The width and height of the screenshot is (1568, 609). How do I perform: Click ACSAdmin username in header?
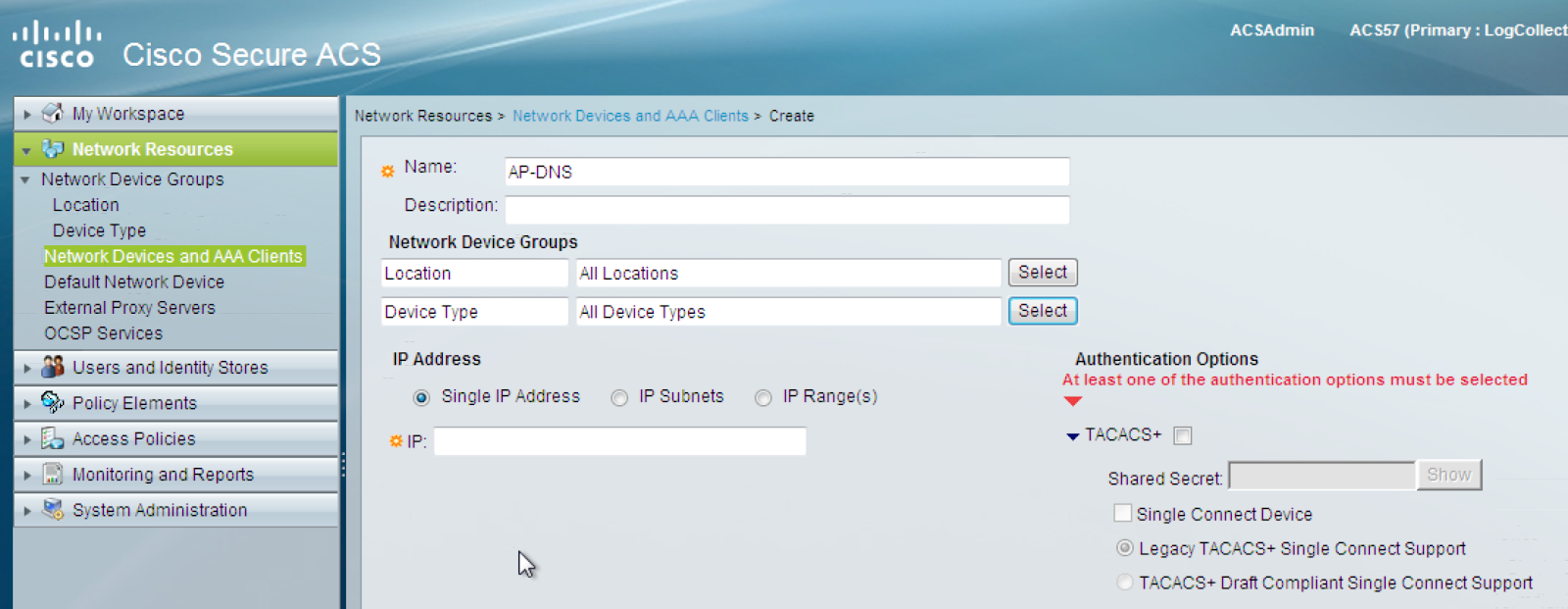click(1272, 30)
